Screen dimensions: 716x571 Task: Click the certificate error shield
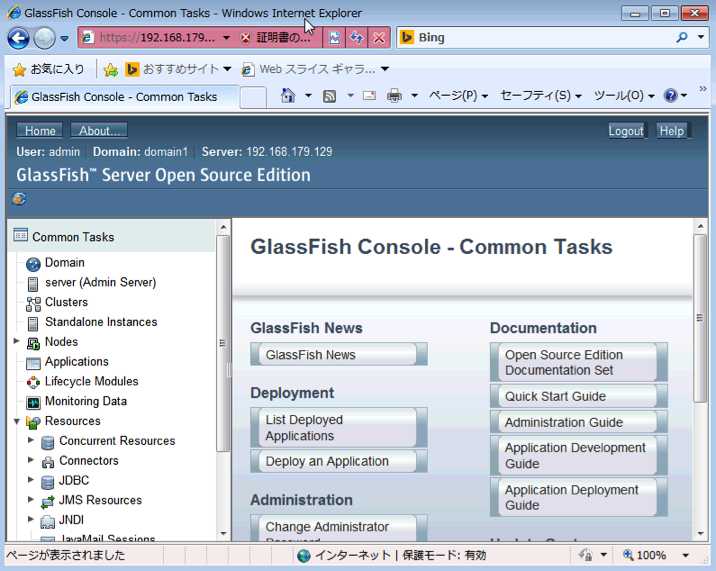tap(246, 37)
